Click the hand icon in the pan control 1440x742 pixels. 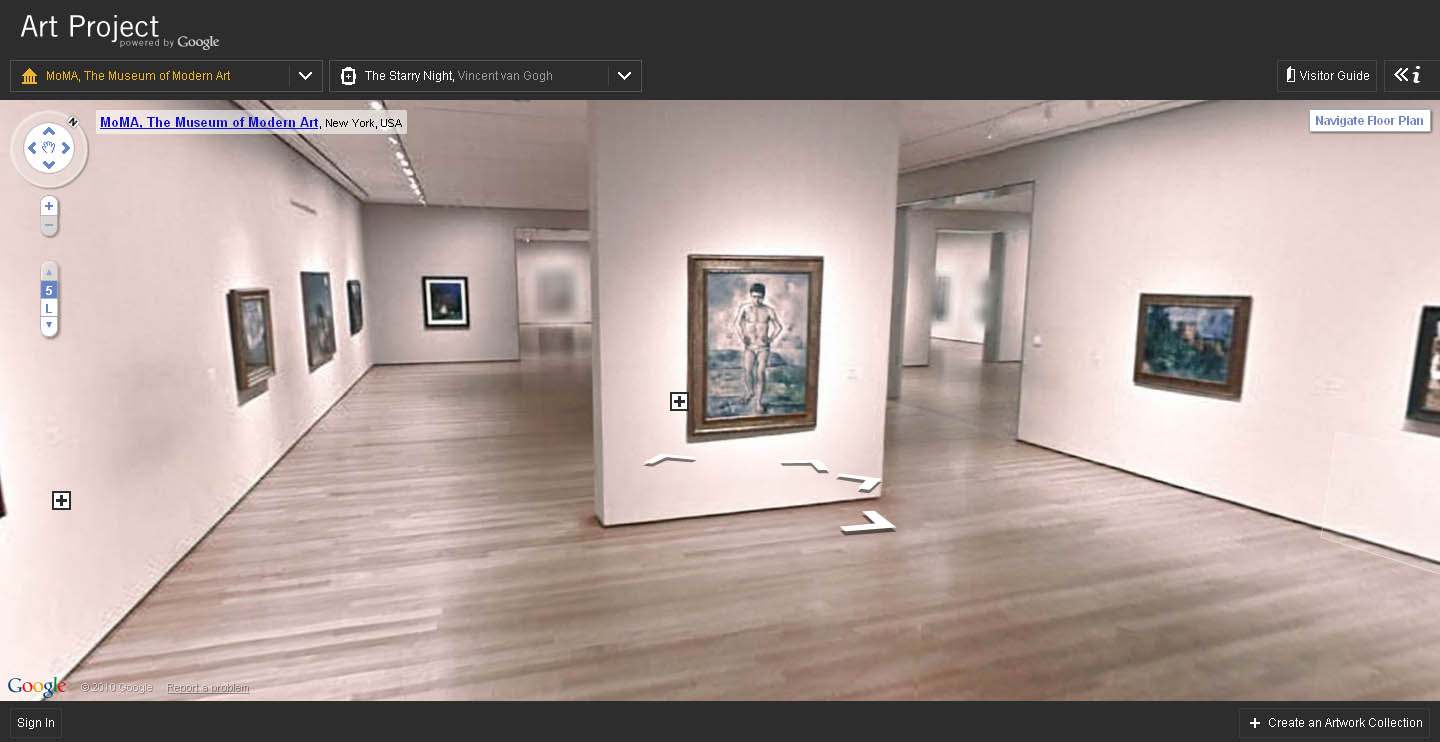click(49, 148)
